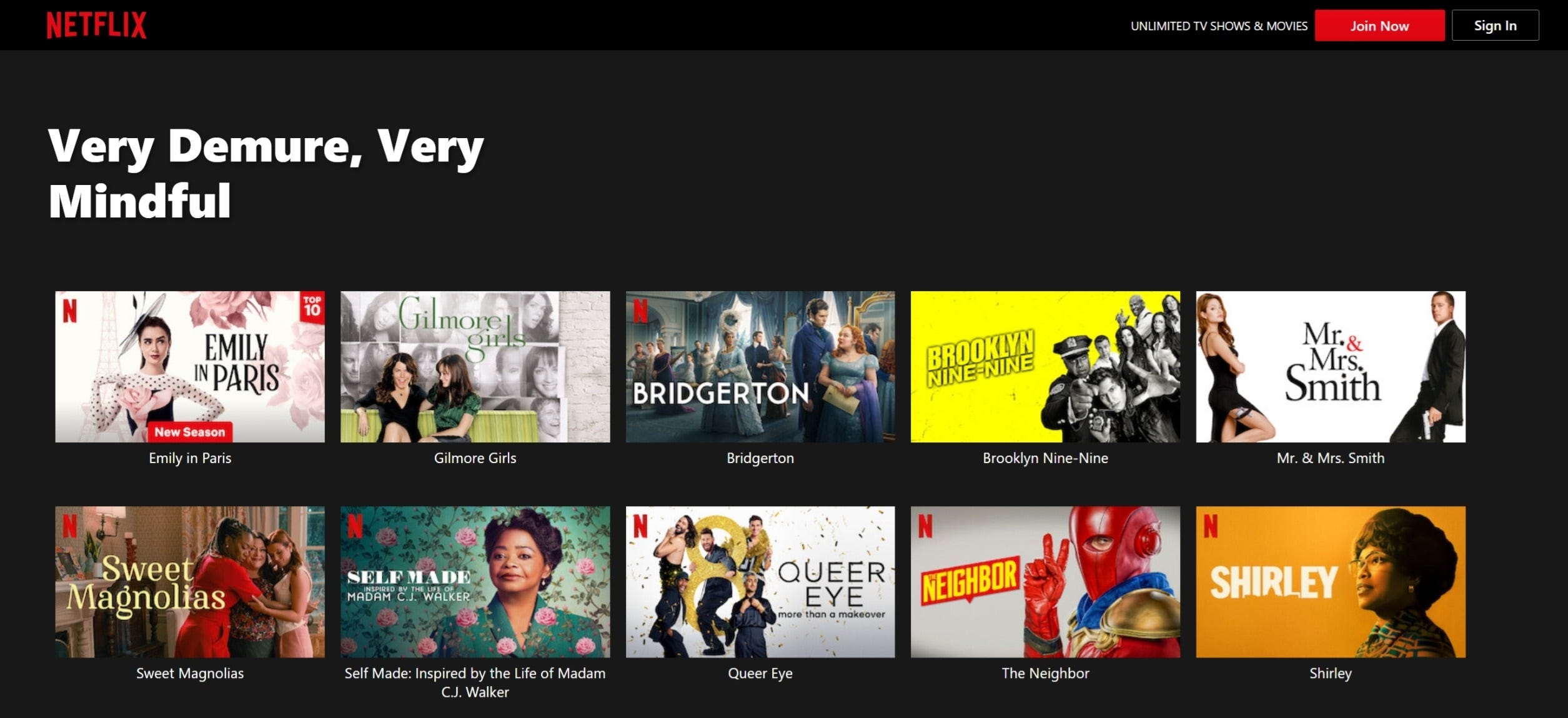Click the Gilmore Girls title link
Viewport: 1568px width, 718px height.
click(x=475, y=458)
